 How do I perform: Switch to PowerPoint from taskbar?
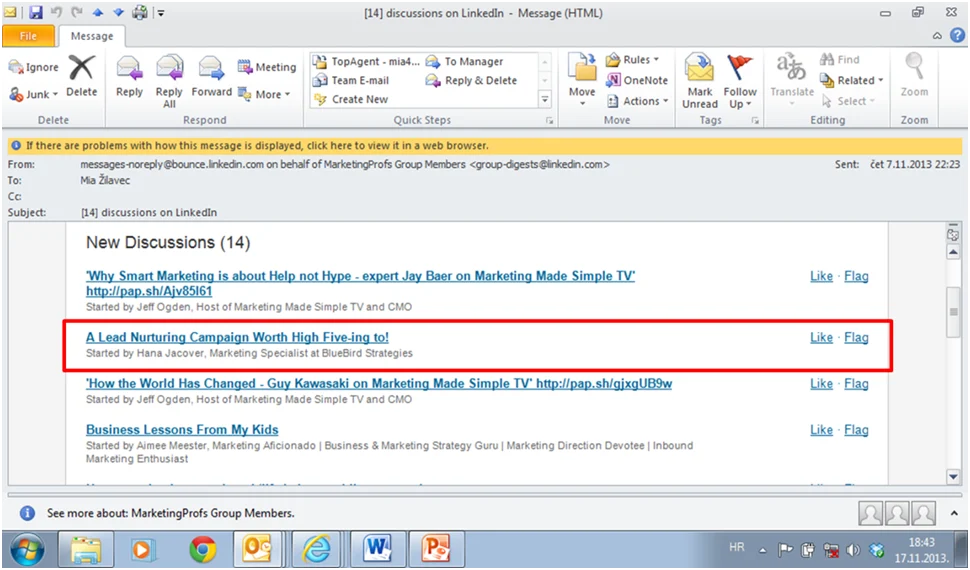tap(436, 550)
